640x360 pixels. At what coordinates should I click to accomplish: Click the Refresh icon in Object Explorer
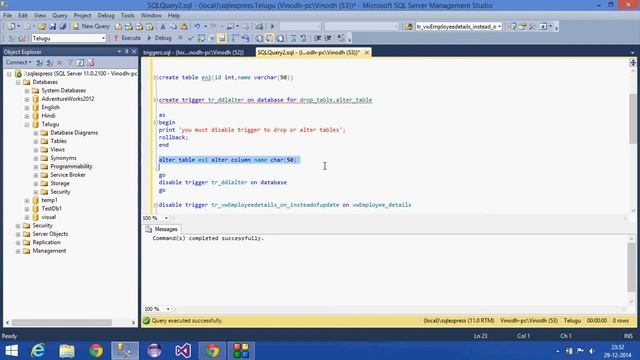(80, 62)
